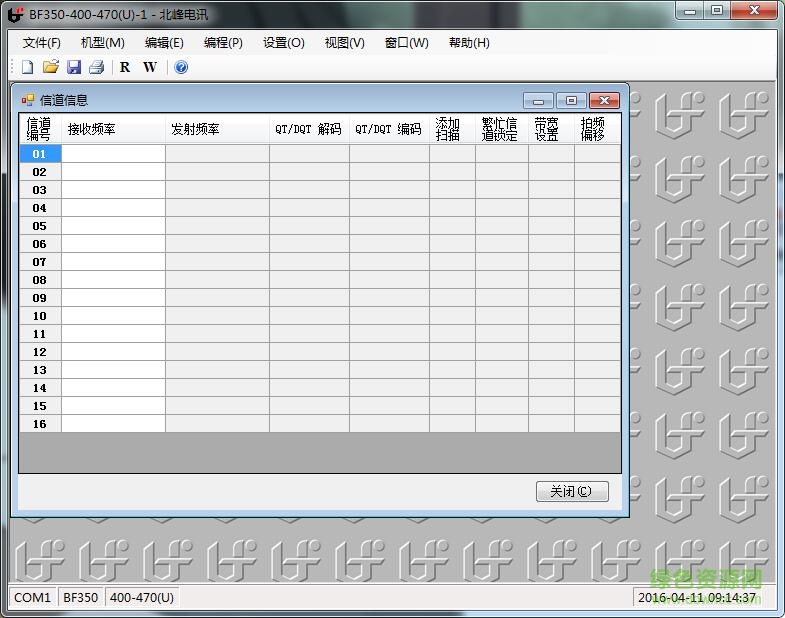Click 添加扫描 cell for channel 06
Viewport: 785px width, 618px height.
click(x=453, y=244)
